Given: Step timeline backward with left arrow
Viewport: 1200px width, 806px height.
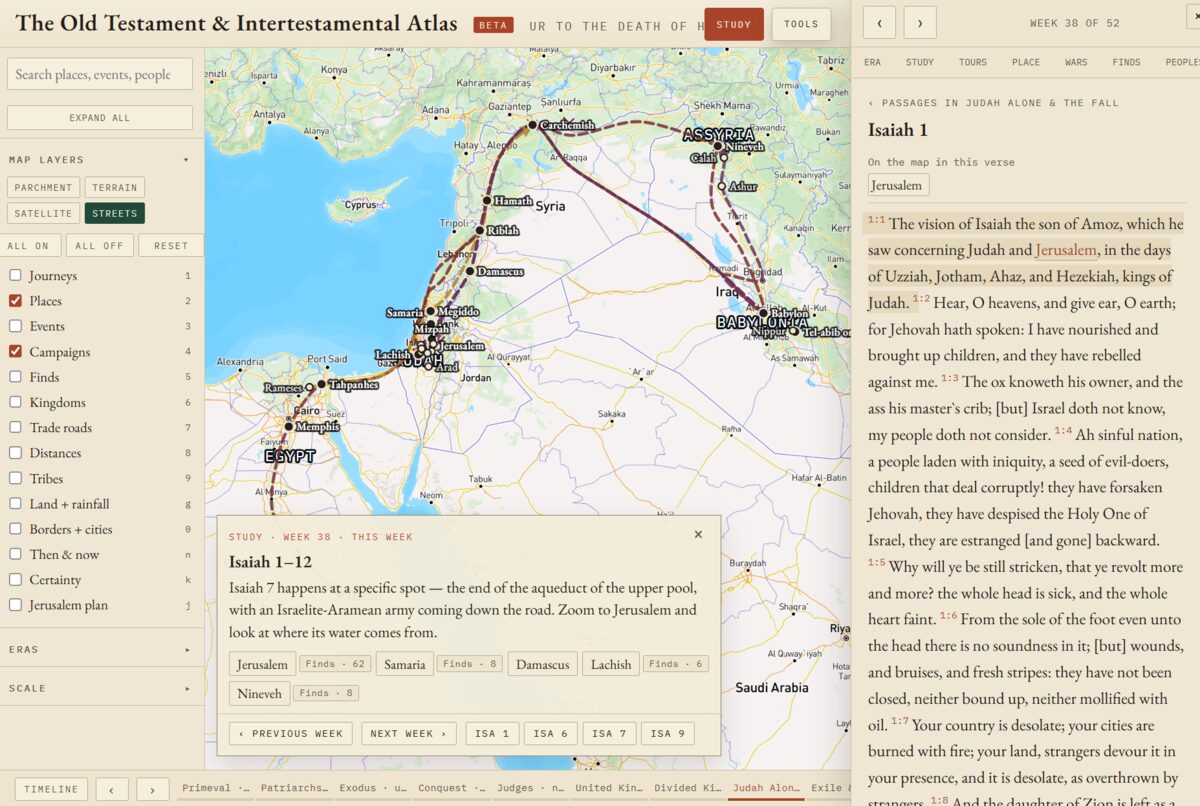Looking at the screenshot, I should pyautogui.click(x=112, y=790).
